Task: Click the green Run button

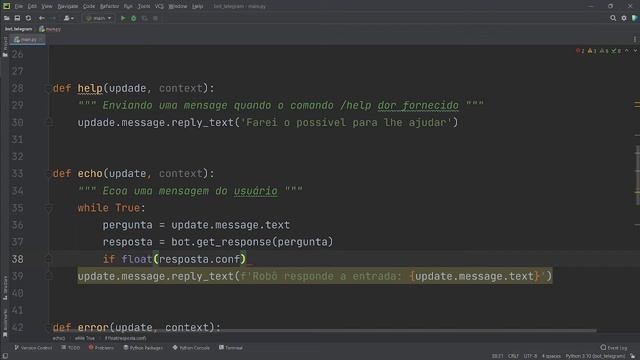Action: click(123, 18)
